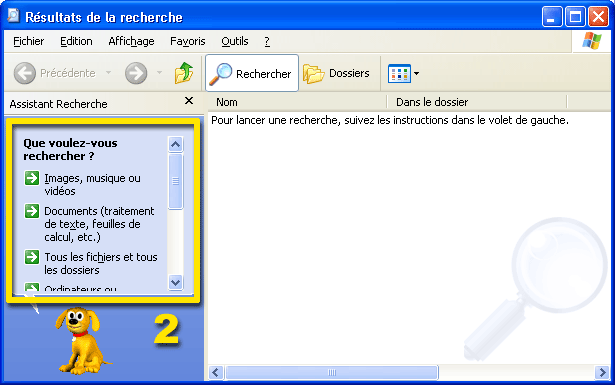Open the Fichier menu
This screenshot has width=615, height=385.
click(x=29, y=41)
